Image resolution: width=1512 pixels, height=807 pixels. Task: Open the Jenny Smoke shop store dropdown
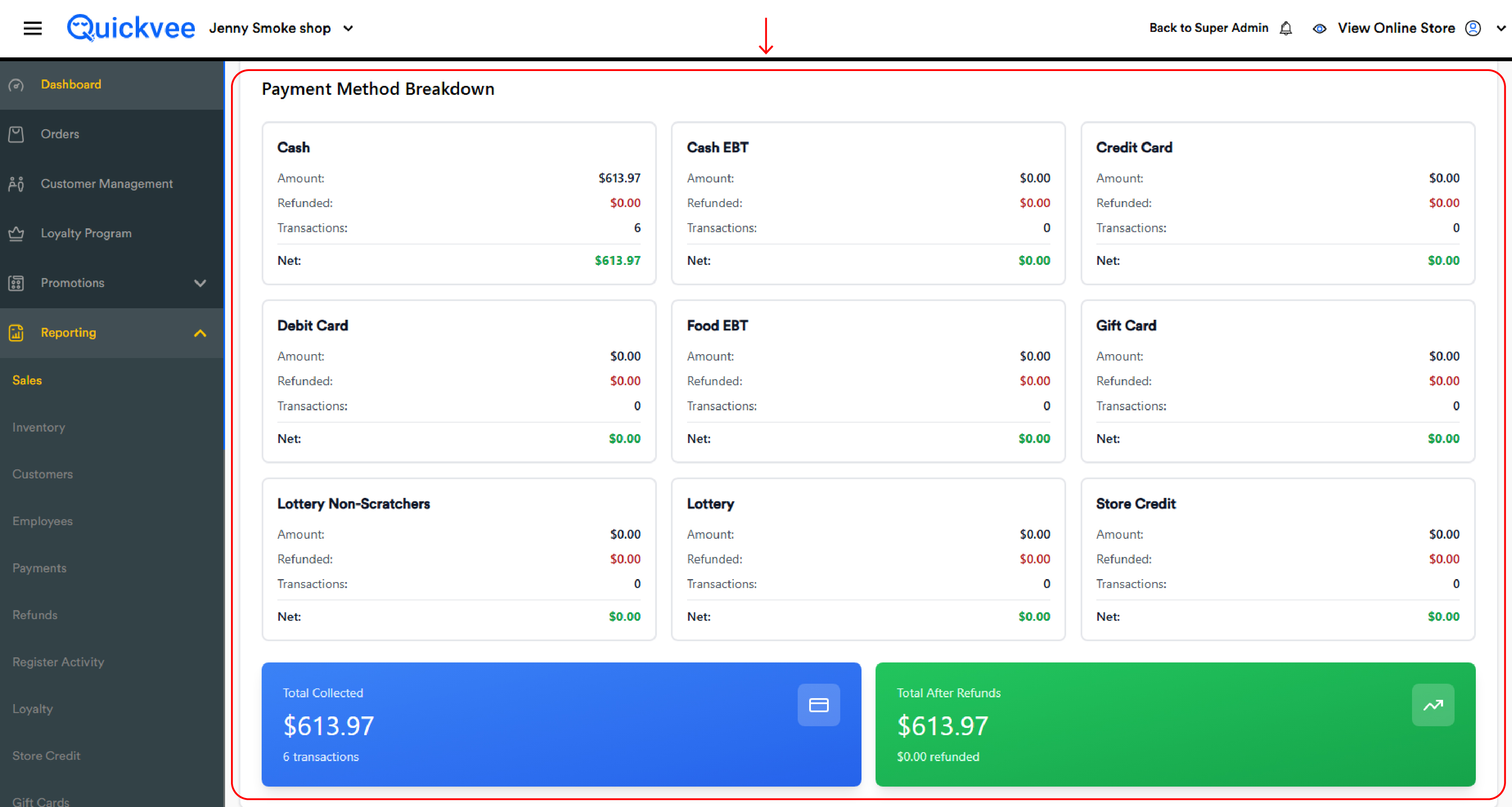coord(281,28)
